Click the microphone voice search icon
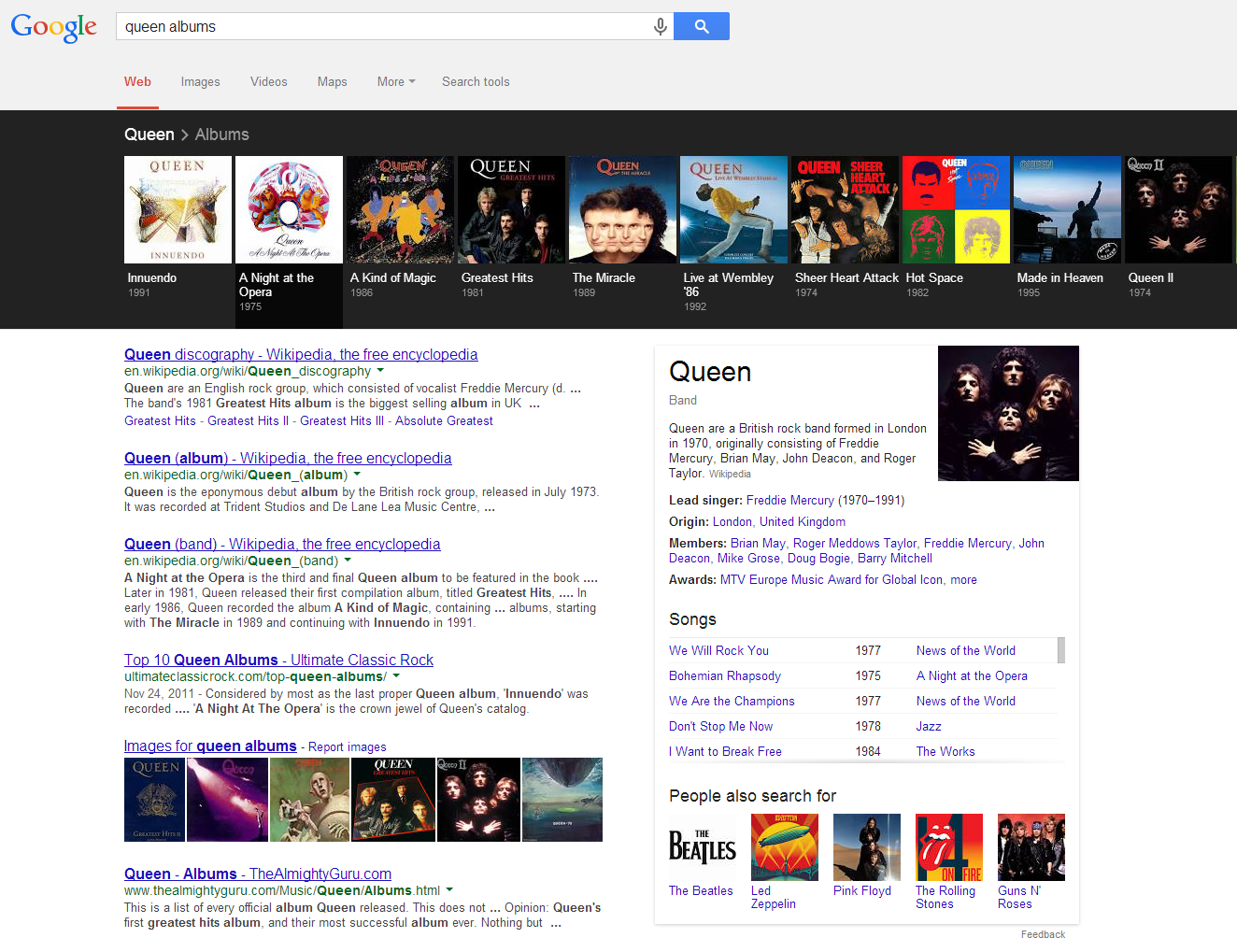 pyautogui.click(x=661, y=26)
